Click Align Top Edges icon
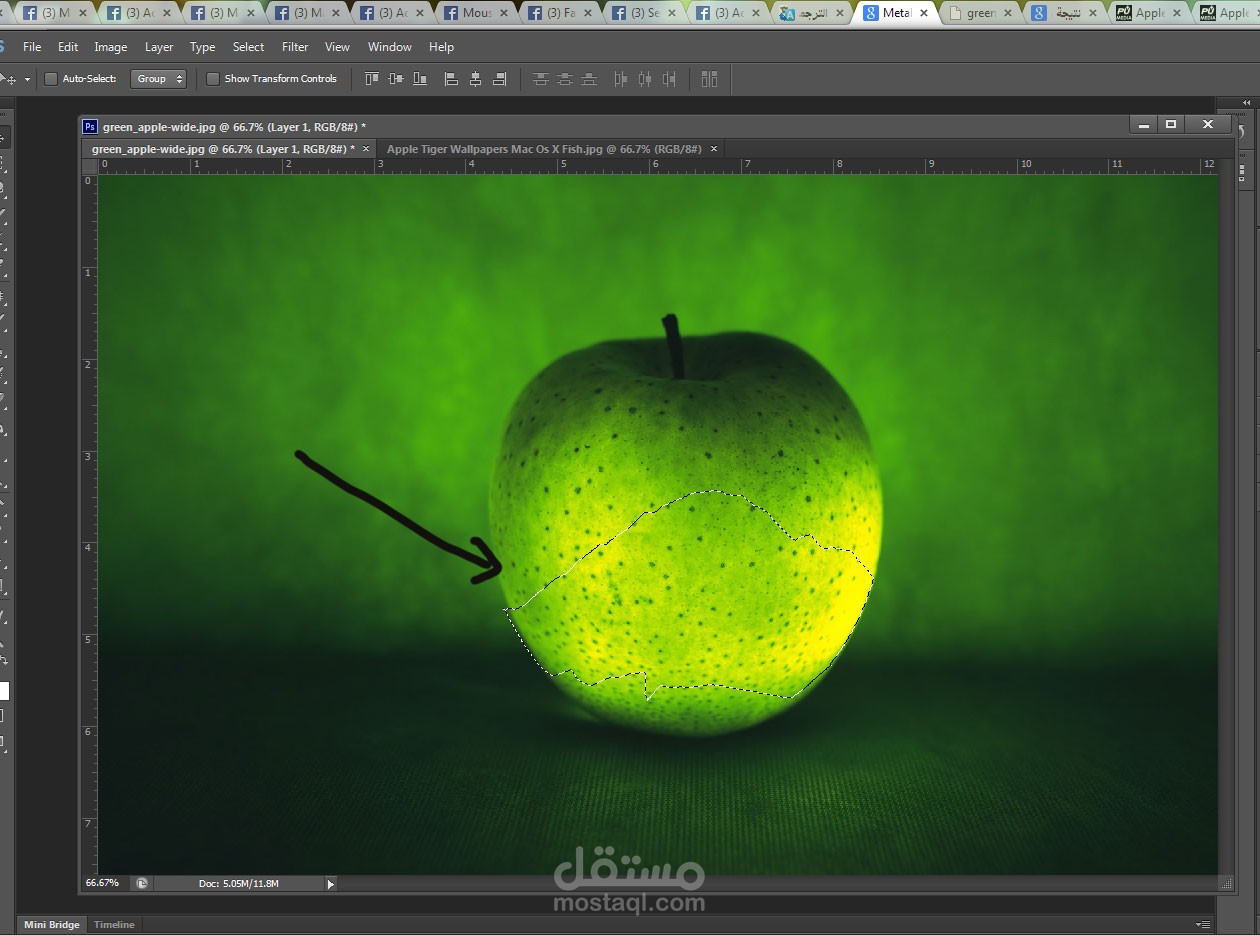The width and height of the screenshot is (1260, 935). tap(372, 79)
